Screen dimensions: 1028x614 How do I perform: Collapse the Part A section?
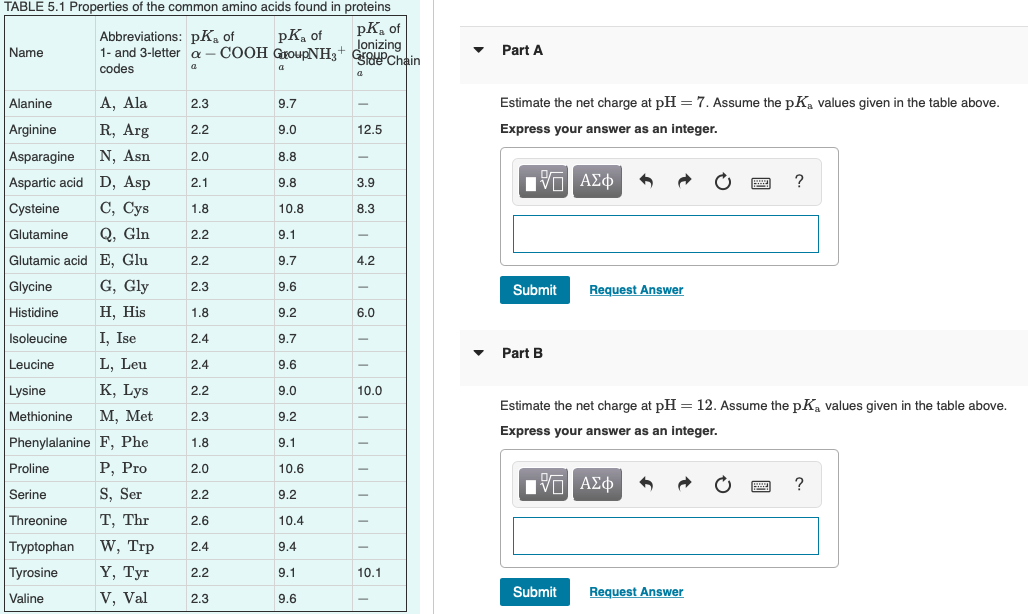[477, 49]
